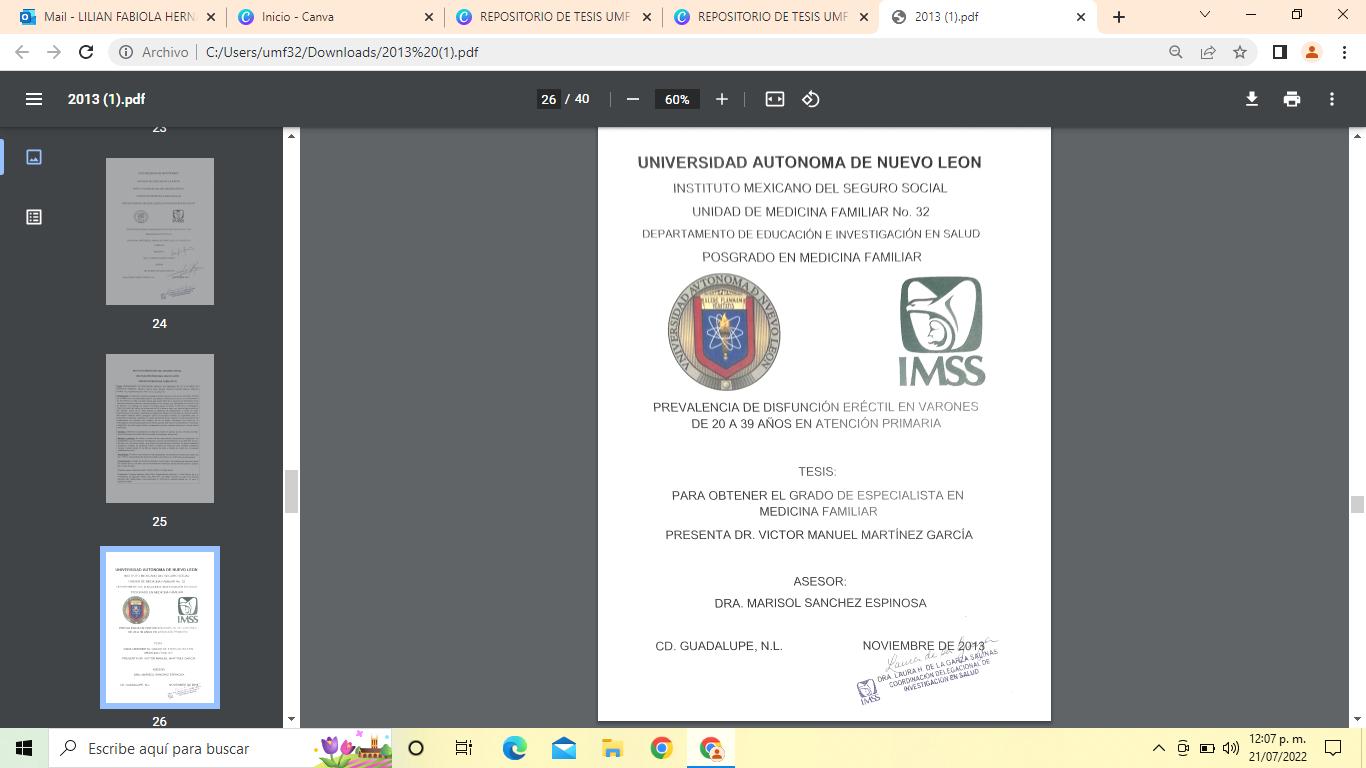Open a new browser tab
The width and height of the screenshot is (1366, 768).
tap(1119, 17)
